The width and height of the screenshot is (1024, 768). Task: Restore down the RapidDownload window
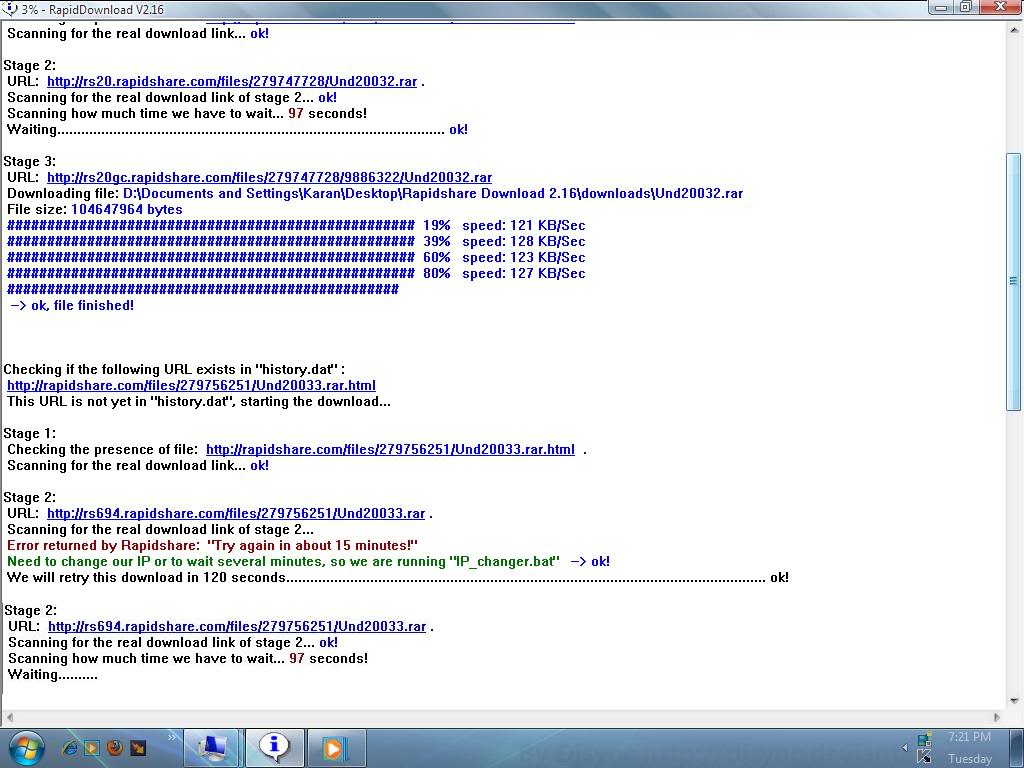[x=966, y=7]
